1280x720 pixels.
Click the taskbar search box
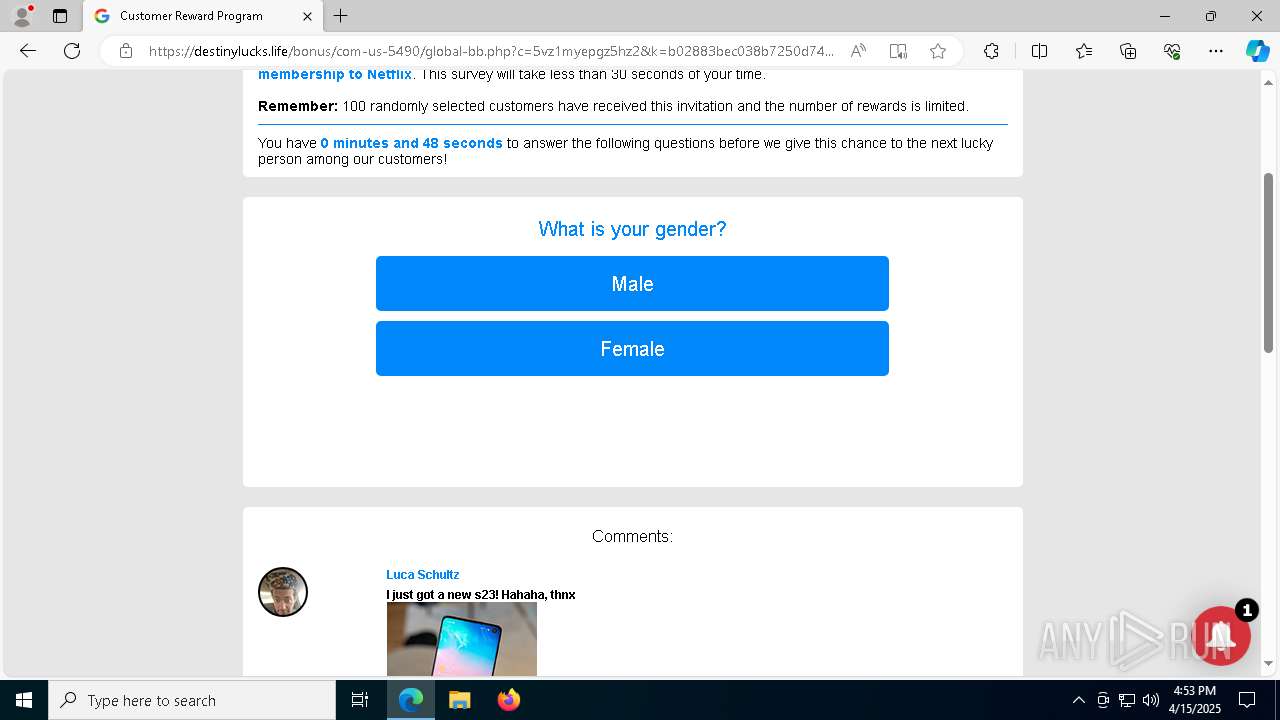click(192, 700)
